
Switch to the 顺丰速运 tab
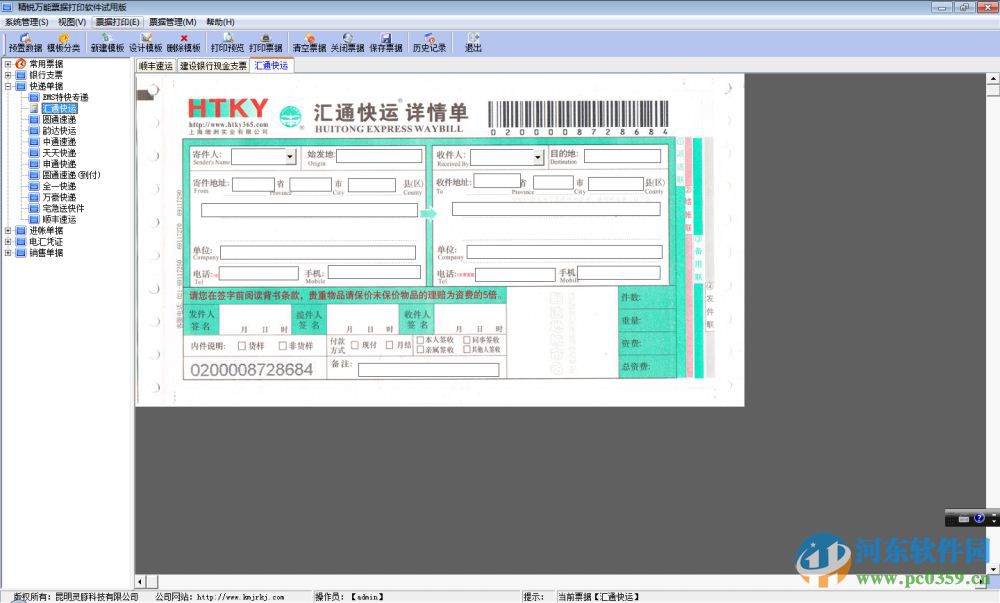(156, 66)
